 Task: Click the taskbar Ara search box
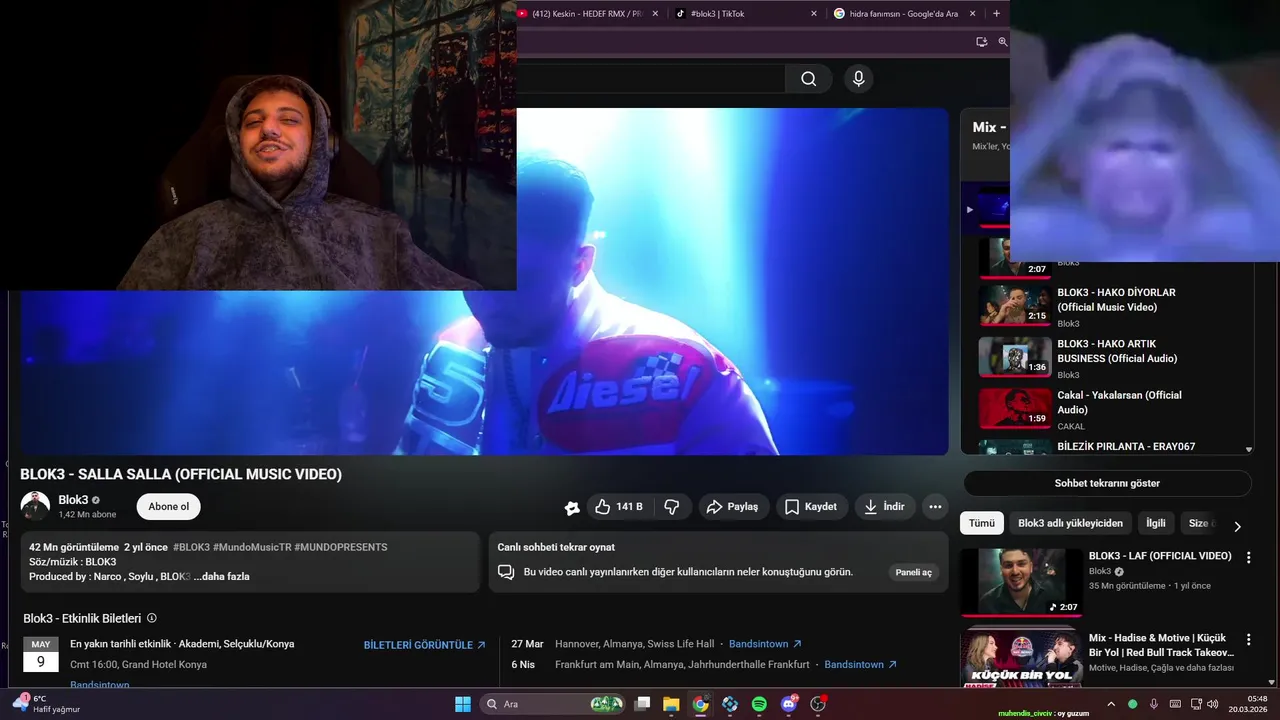tap(553, 704)
